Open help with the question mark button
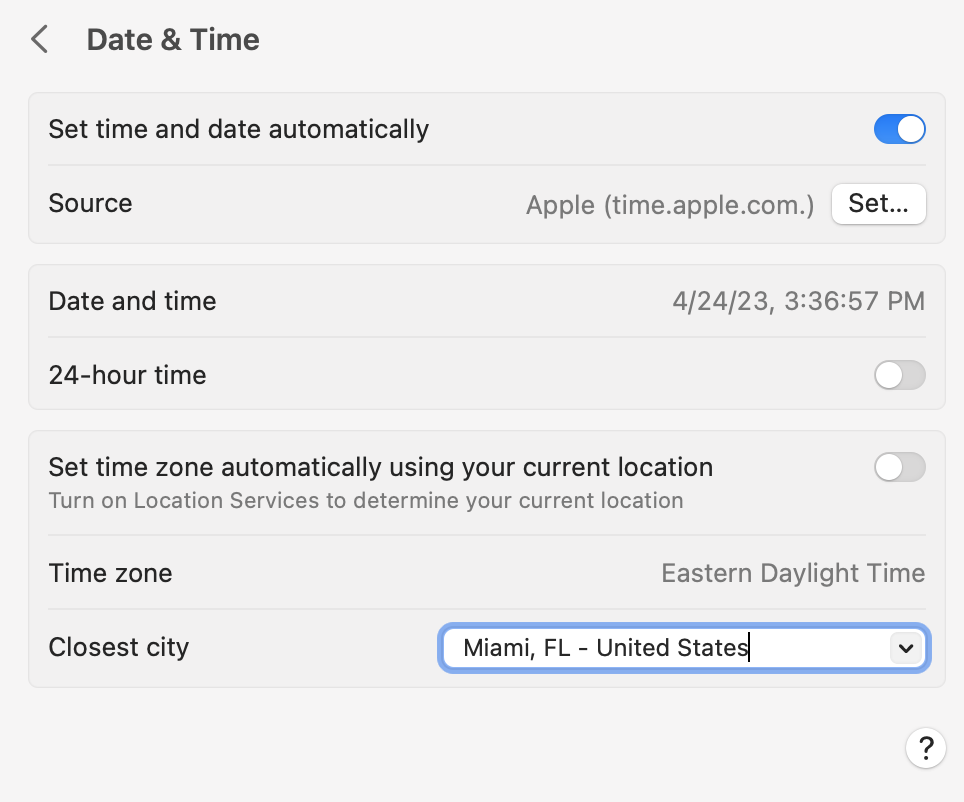Image resolution: width=964 pixels, height=802 pixels. (x=926, y=747)
